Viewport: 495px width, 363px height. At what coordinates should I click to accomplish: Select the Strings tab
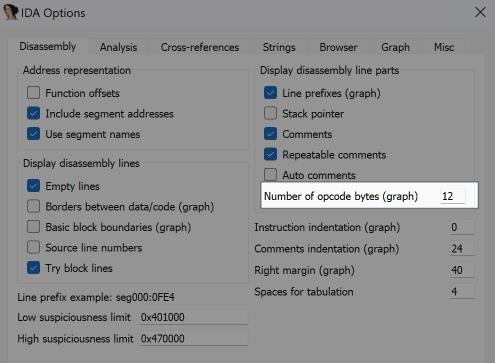[x=279, y=47]
